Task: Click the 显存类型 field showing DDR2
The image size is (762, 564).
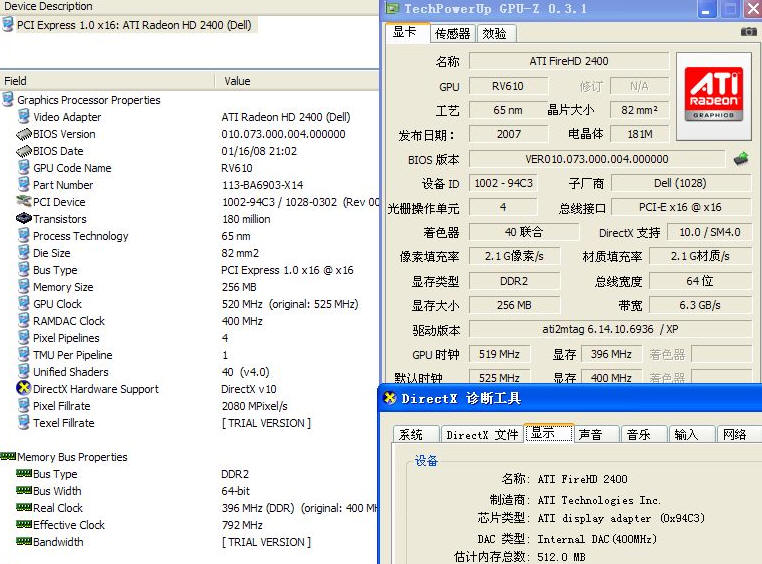Action: click(514, 281)
